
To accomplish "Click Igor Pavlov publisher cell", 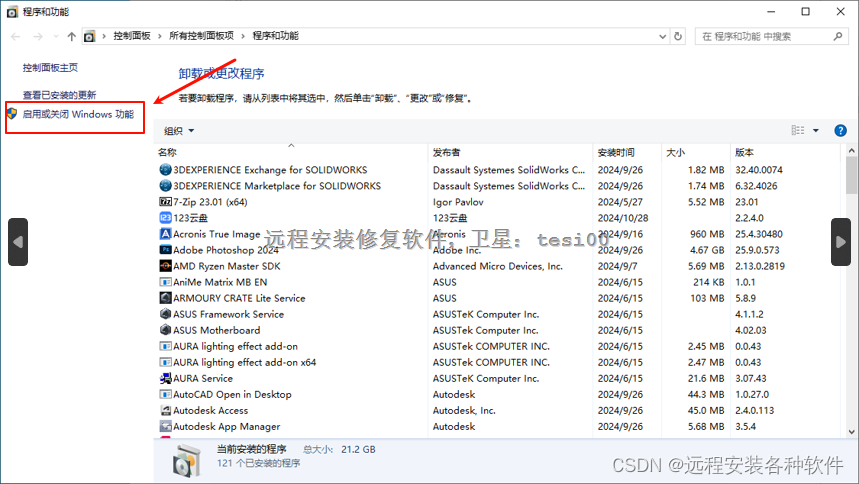I will point(459,202).
